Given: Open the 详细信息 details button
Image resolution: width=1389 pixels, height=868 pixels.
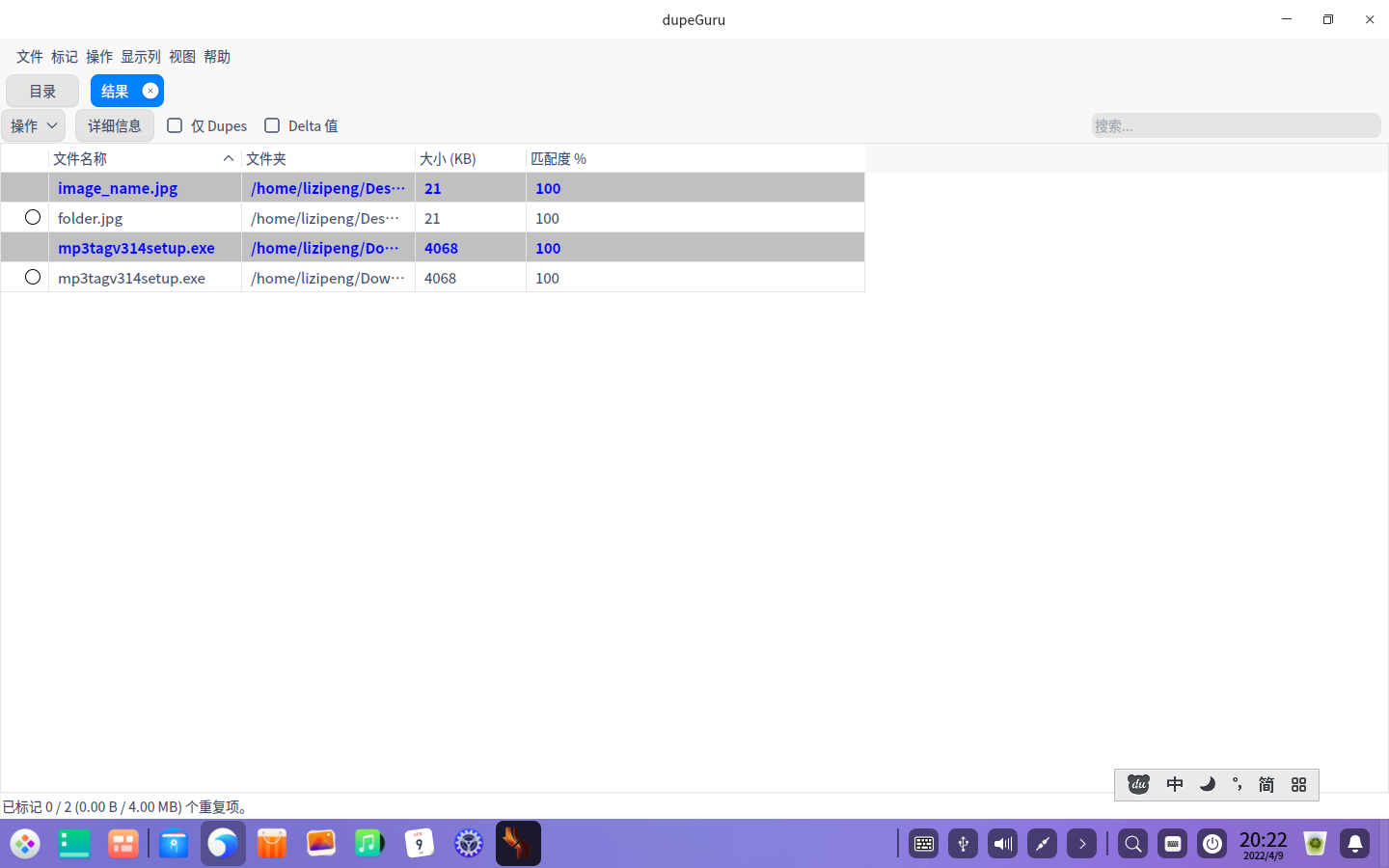Looking at the screenshot, I should 115,125.
